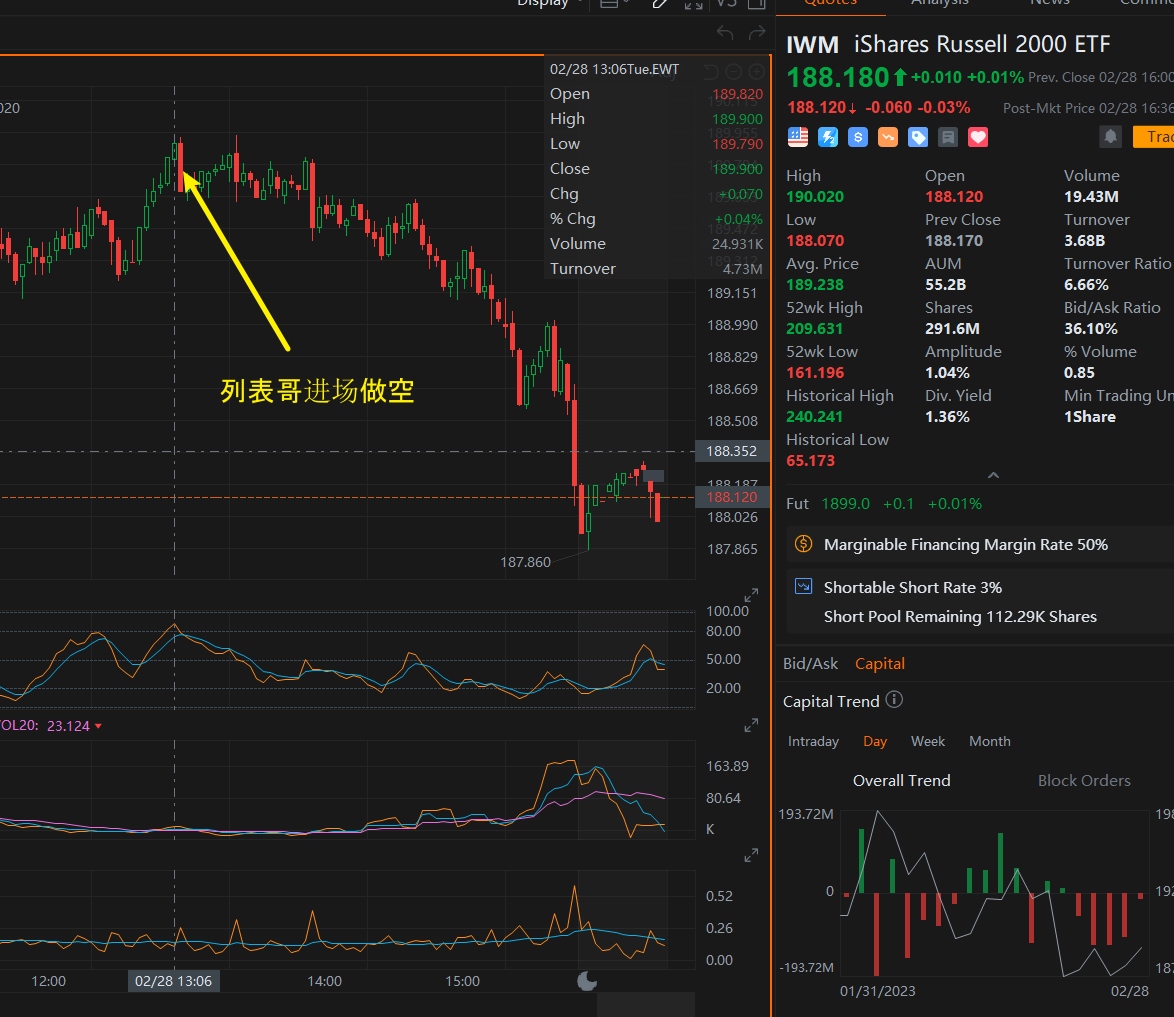This screenshot has width=1174, height=1017.
Task: Click the 187.860 low price annotation
Action: [x=526, y=562]
